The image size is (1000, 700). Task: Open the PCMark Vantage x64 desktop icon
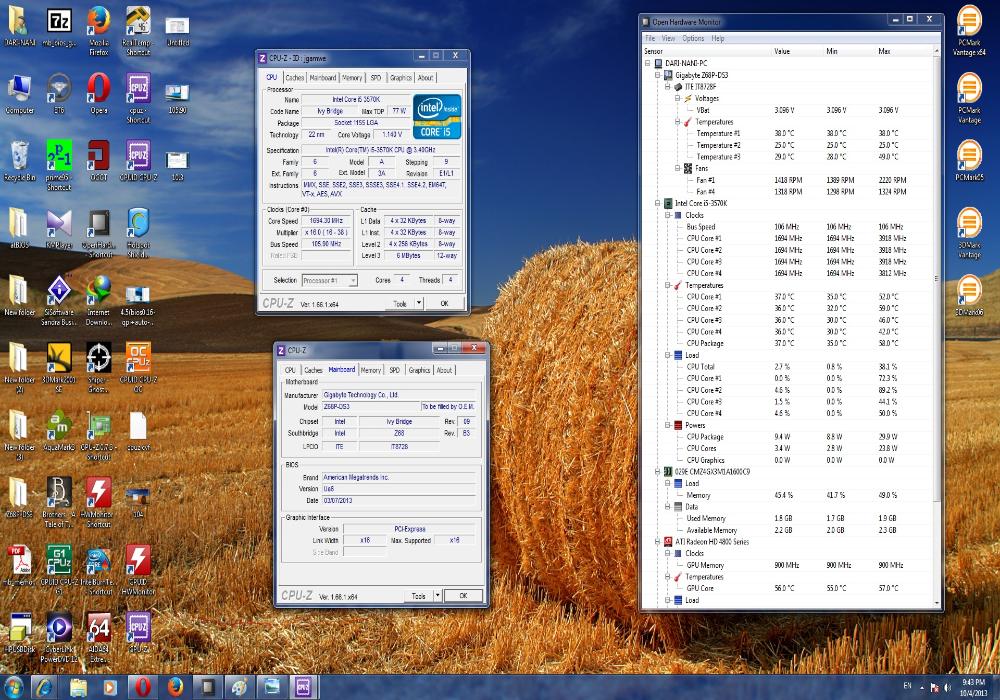click(x=969, y=30)
